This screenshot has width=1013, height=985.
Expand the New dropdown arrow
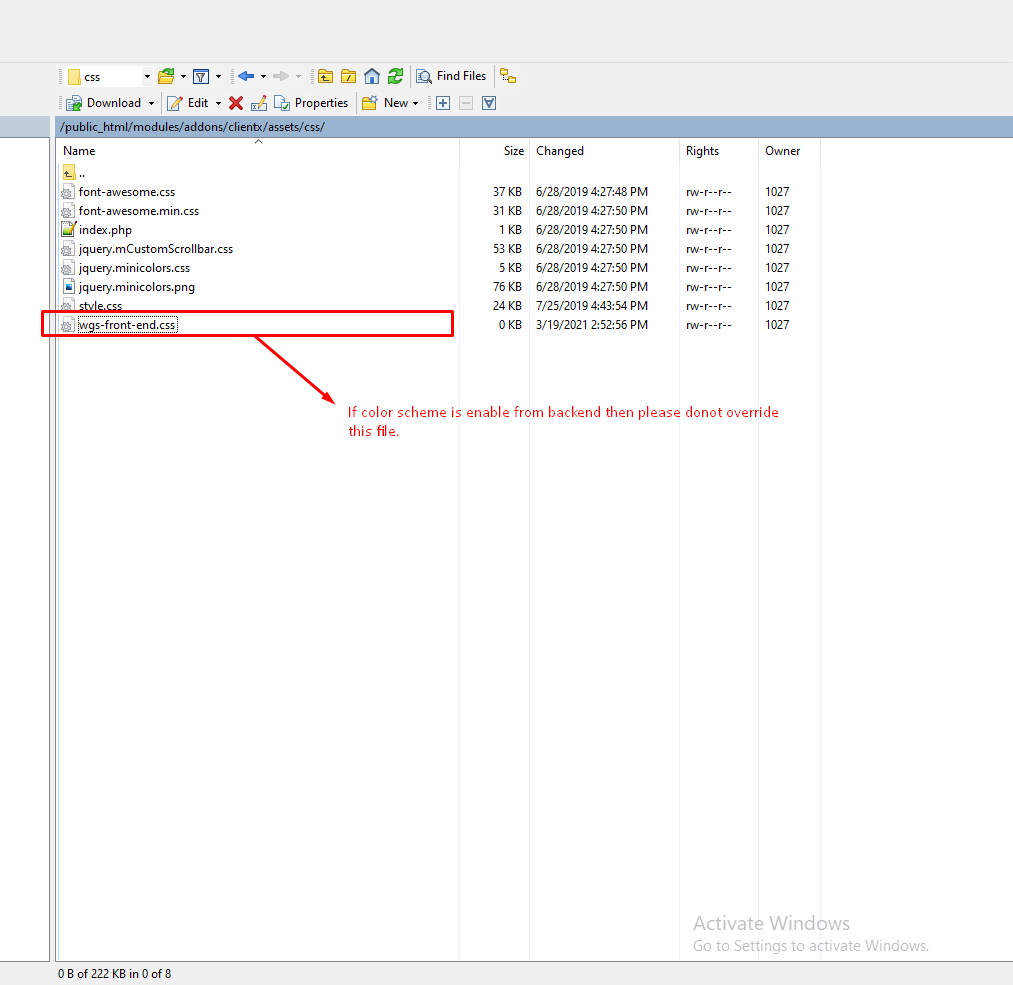[416, 103]
